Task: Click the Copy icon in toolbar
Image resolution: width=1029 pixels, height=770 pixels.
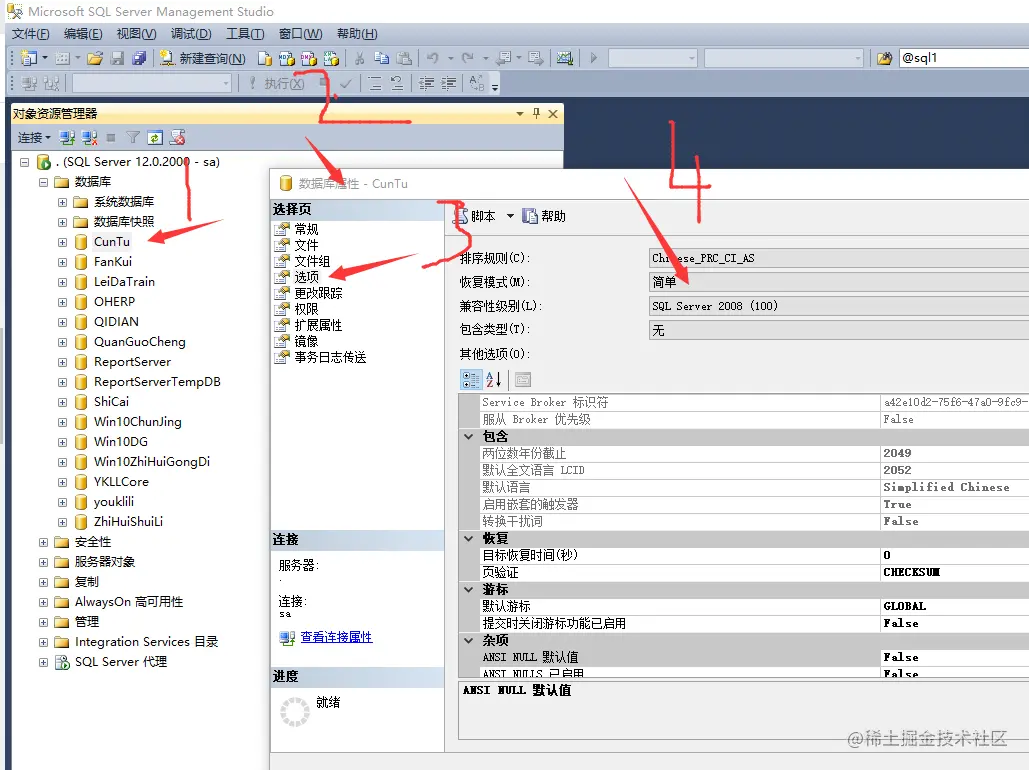Action: click(381, 58)
